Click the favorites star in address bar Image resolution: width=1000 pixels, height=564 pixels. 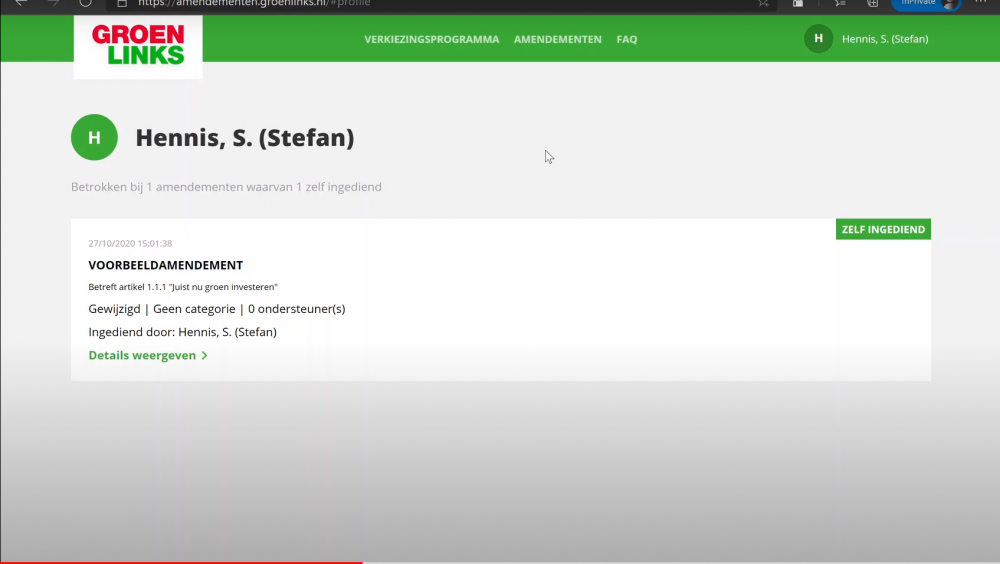click(763, 3)
